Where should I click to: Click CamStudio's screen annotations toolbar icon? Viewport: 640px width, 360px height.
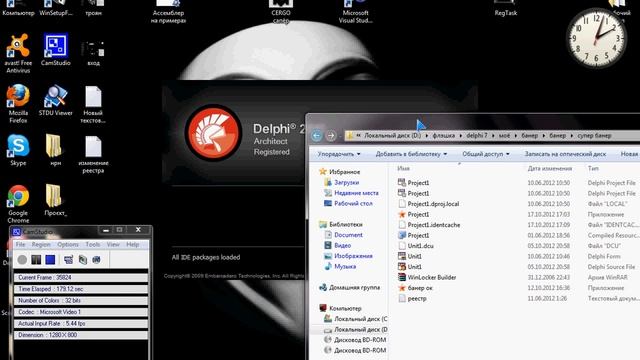(x=83, y=260)
